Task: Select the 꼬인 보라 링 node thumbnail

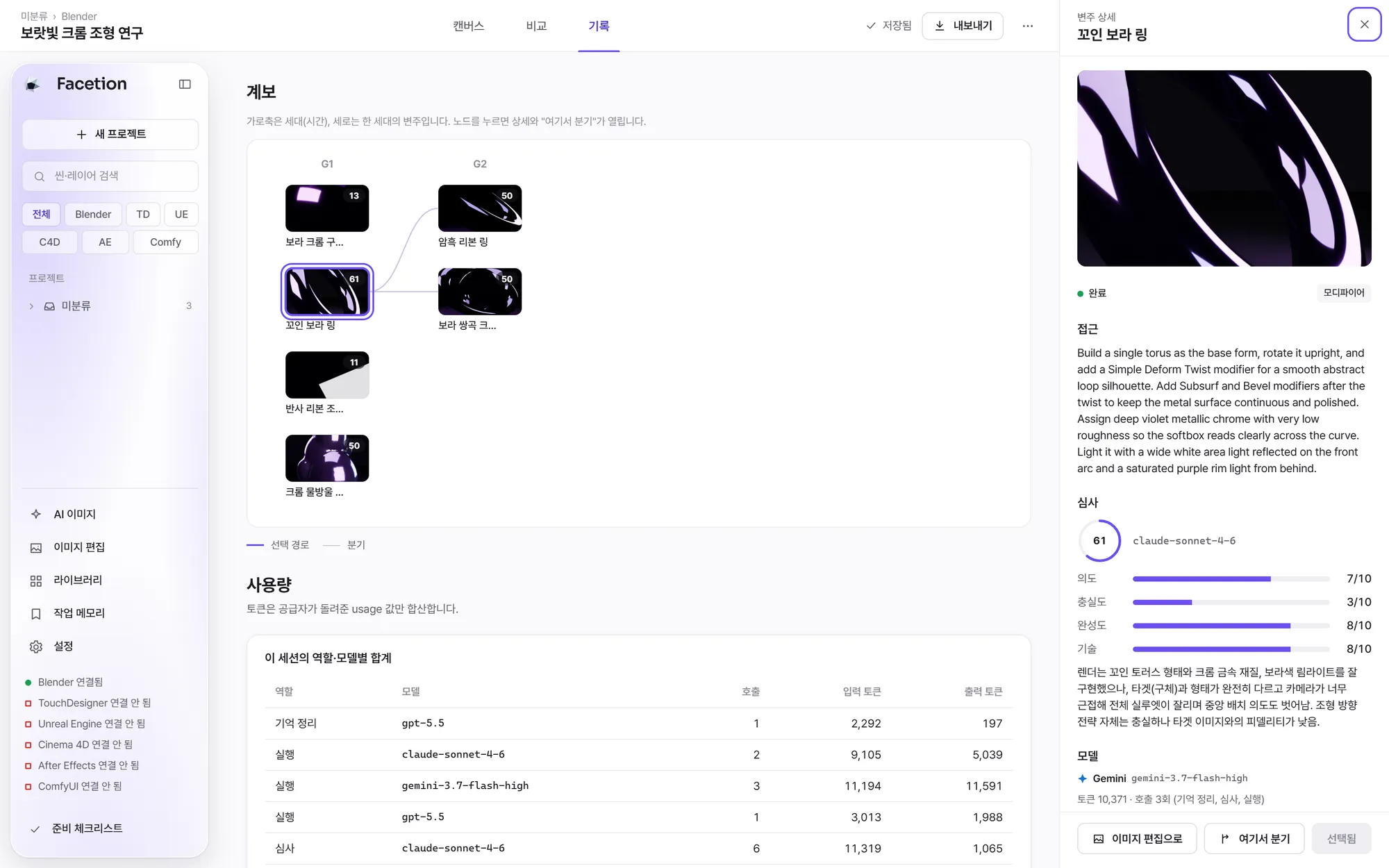Action: (x=327, y=291)
